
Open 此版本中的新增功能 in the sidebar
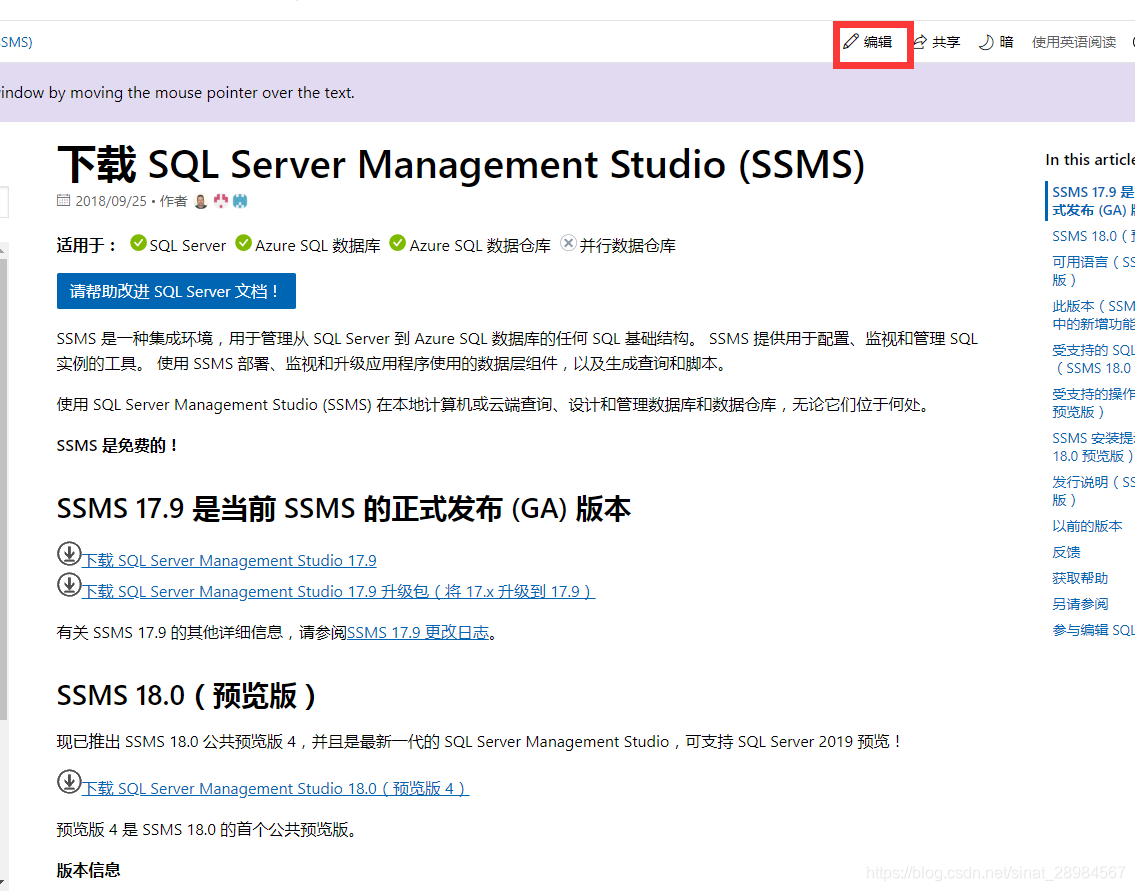pyautogui.click(x=1093, y=315)
